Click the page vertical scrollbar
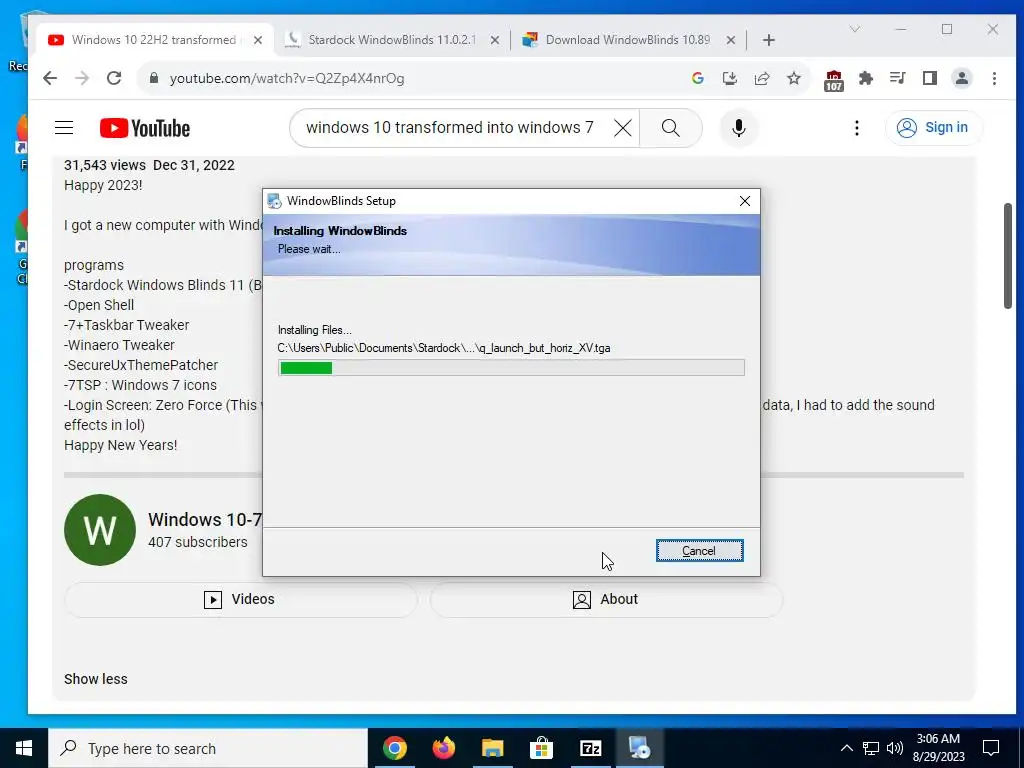Image resolution: width=1024 pixels, height=768 pixels. (x=1008, y=255)
